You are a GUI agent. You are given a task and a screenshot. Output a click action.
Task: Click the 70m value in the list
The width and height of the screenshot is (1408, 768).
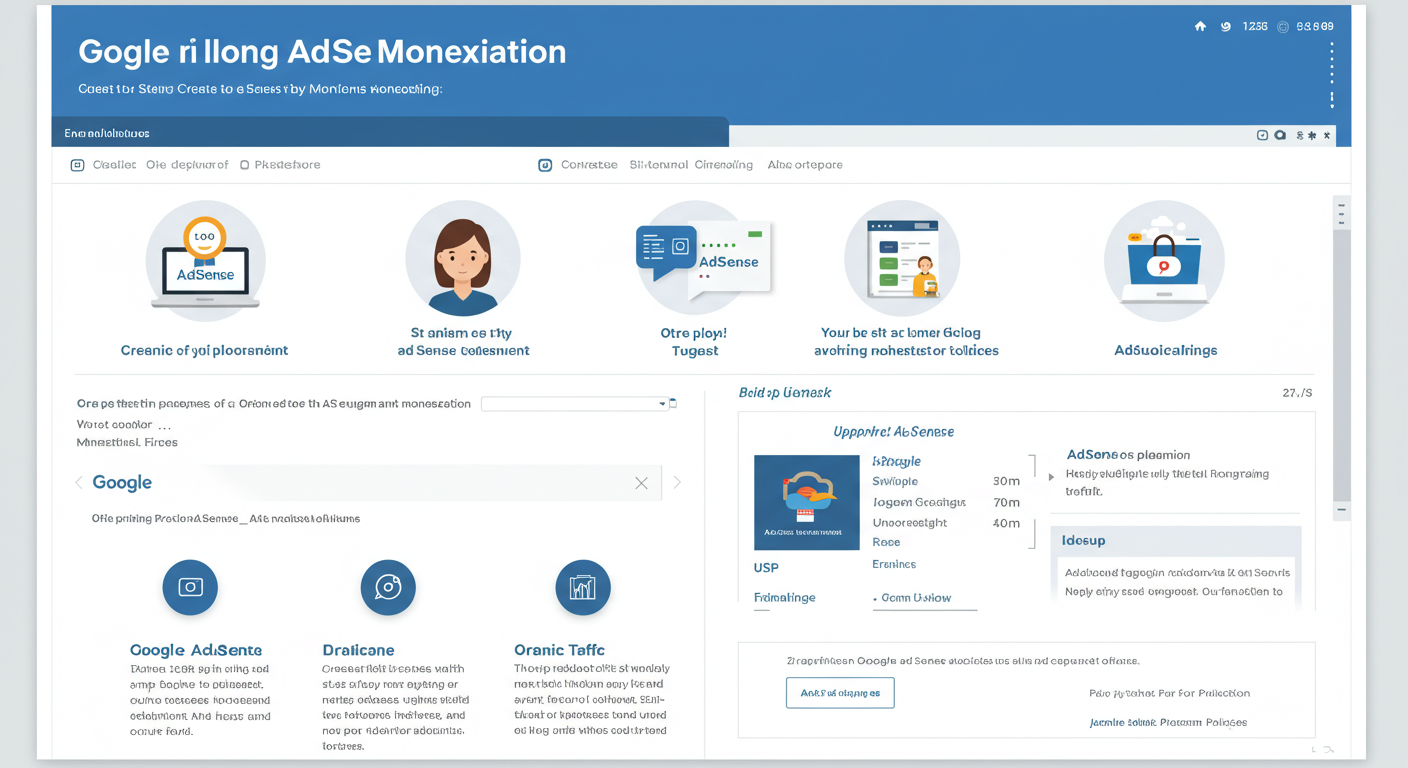[x=1006, y=503]
